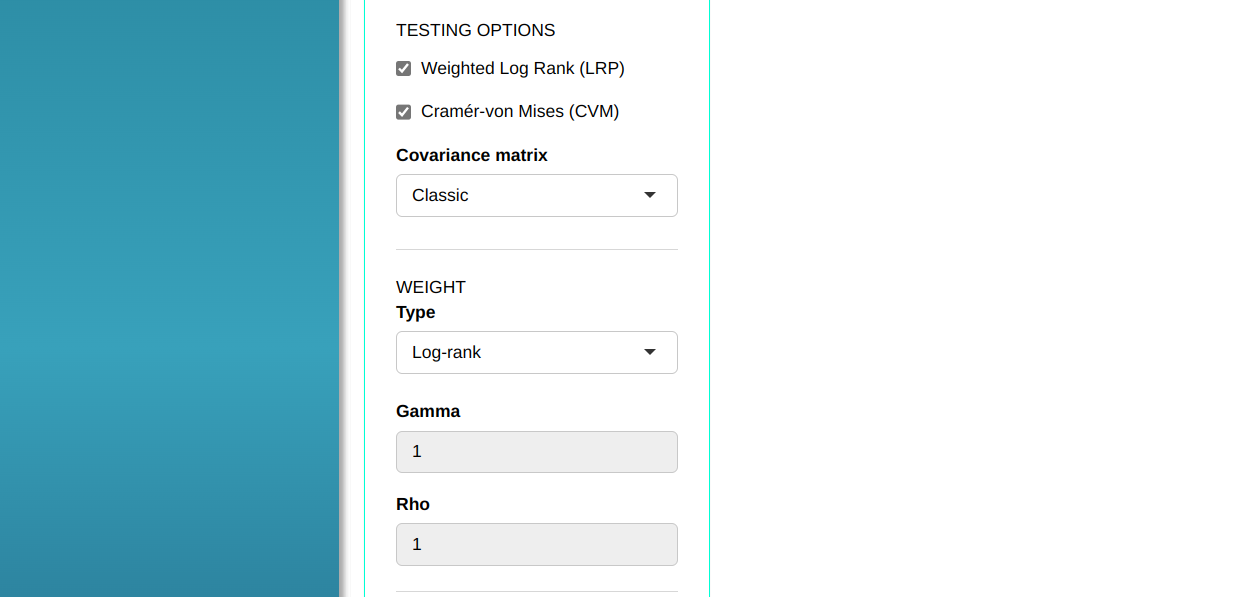Click the divider line below the Rho field
Screen dimensions: 1237x597
click(536, 591)
